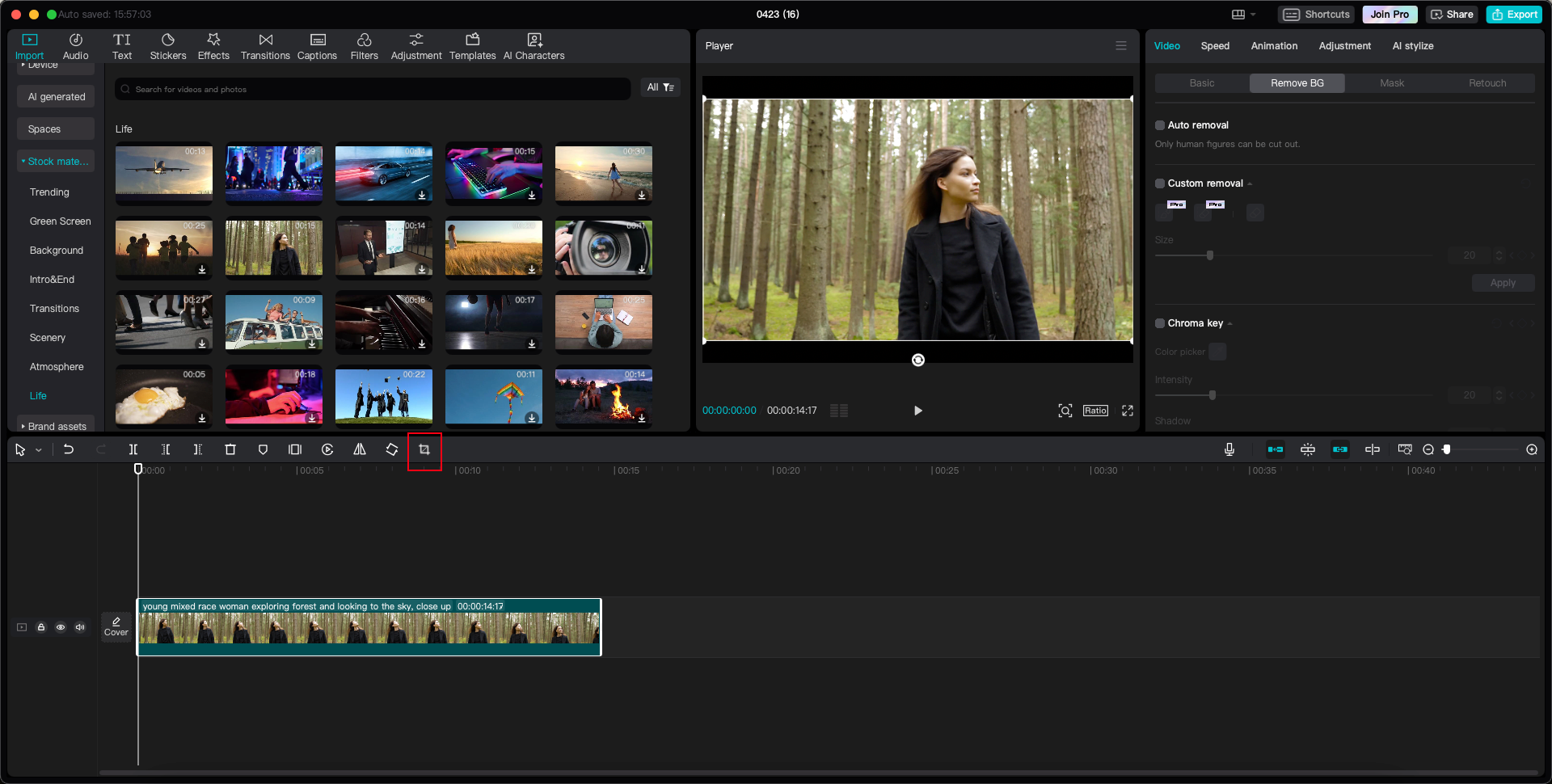The image size is (1552, 784).
Task: Select the Split tool in the timeline toolbar
Action: [x=133, y=449]
